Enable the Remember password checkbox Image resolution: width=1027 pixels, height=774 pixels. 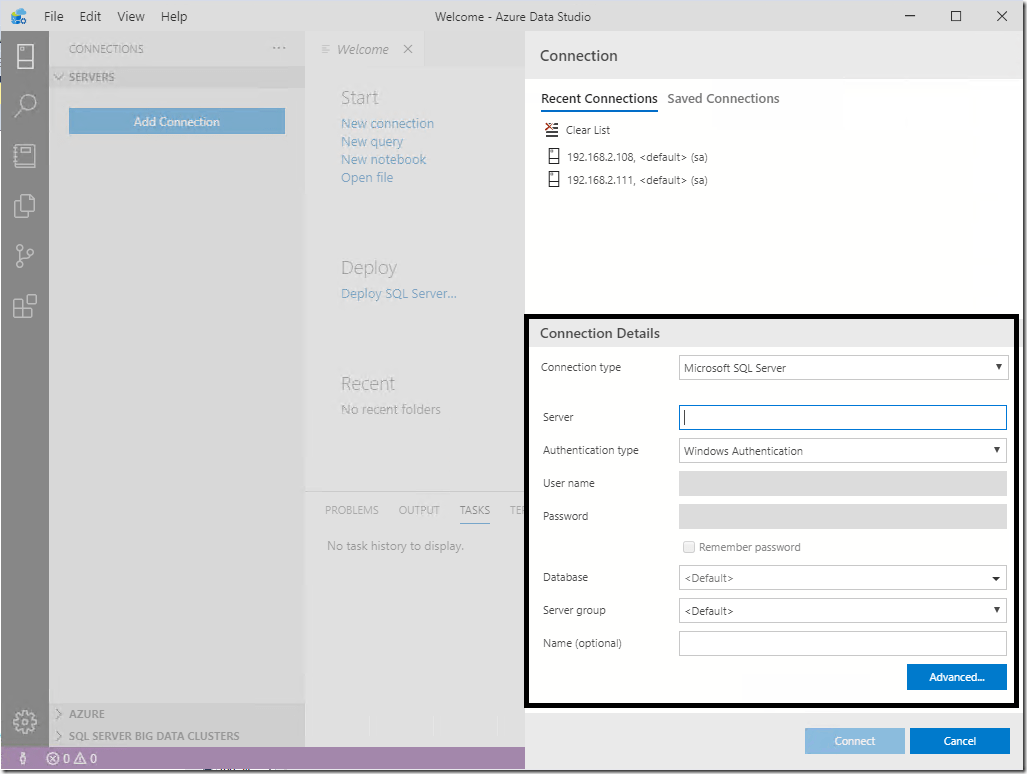(688, 547)
